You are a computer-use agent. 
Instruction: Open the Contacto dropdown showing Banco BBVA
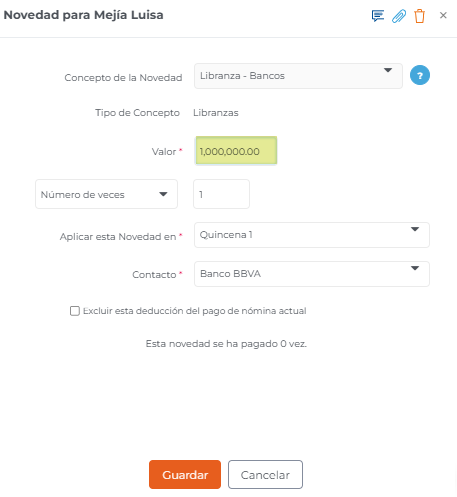(312, 274)
